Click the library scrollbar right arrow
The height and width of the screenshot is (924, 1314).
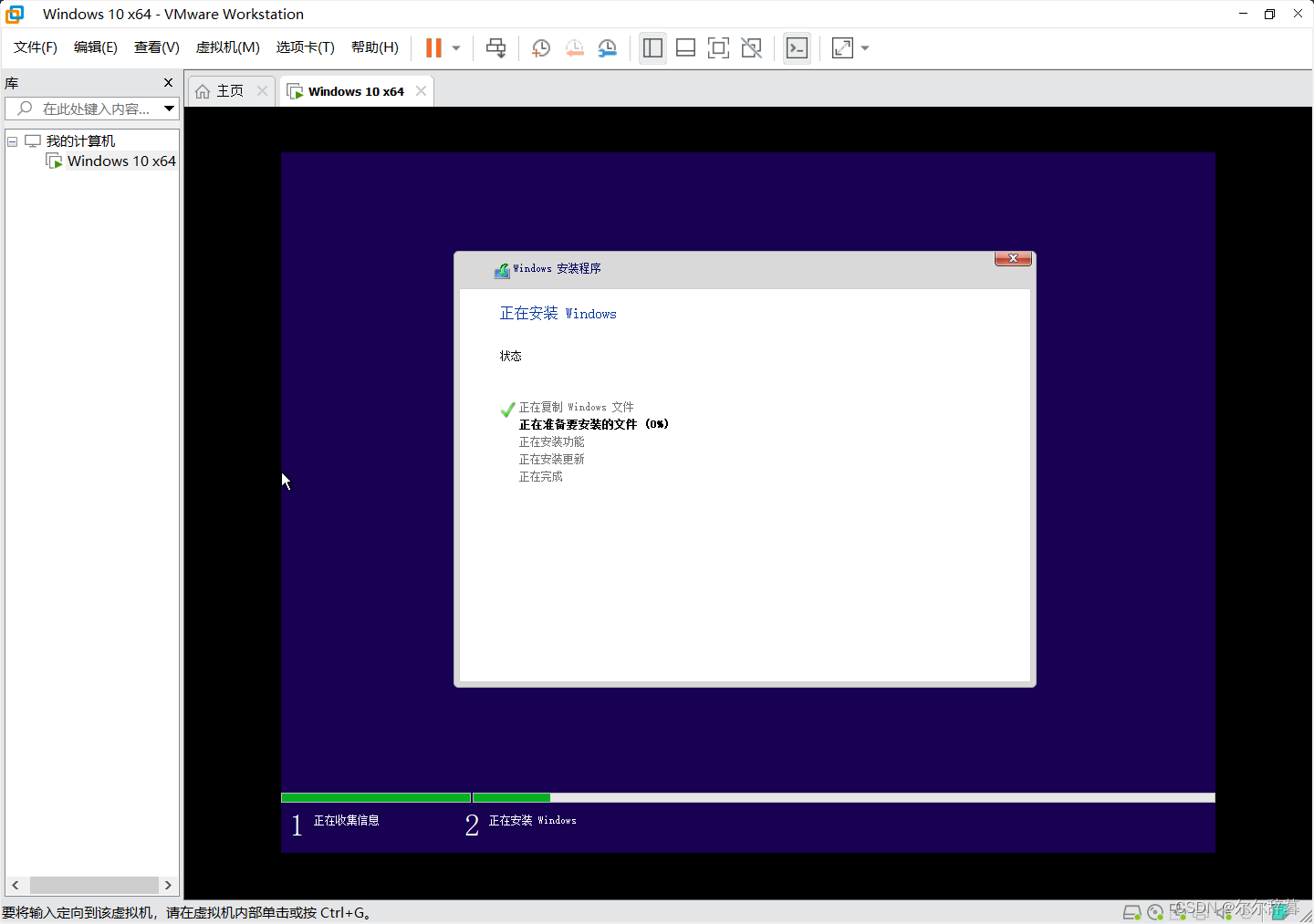point(168,885)
